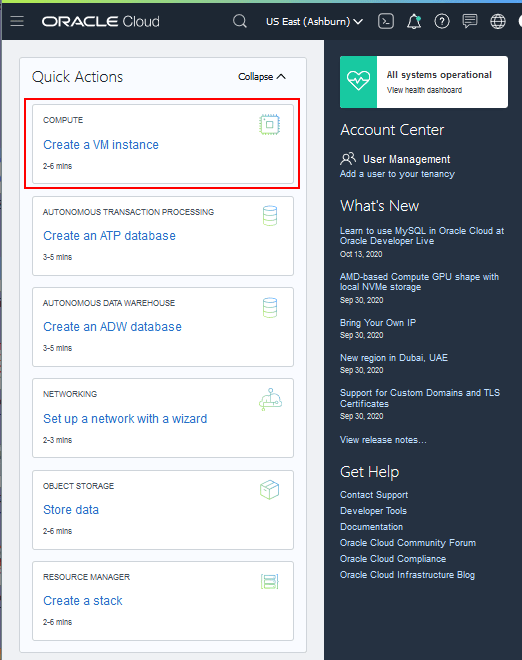Click the Account Center heading
522x660 pixels.
coord(392,130)
